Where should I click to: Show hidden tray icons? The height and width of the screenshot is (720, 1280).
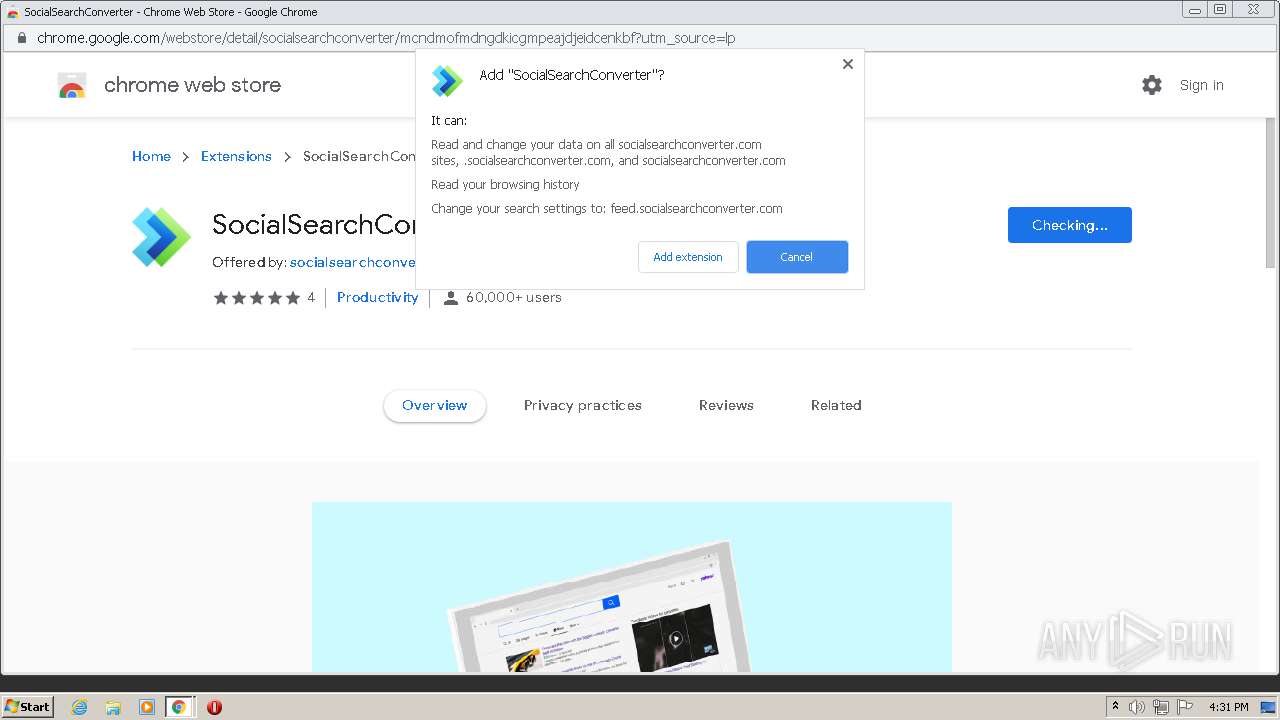1115,706
